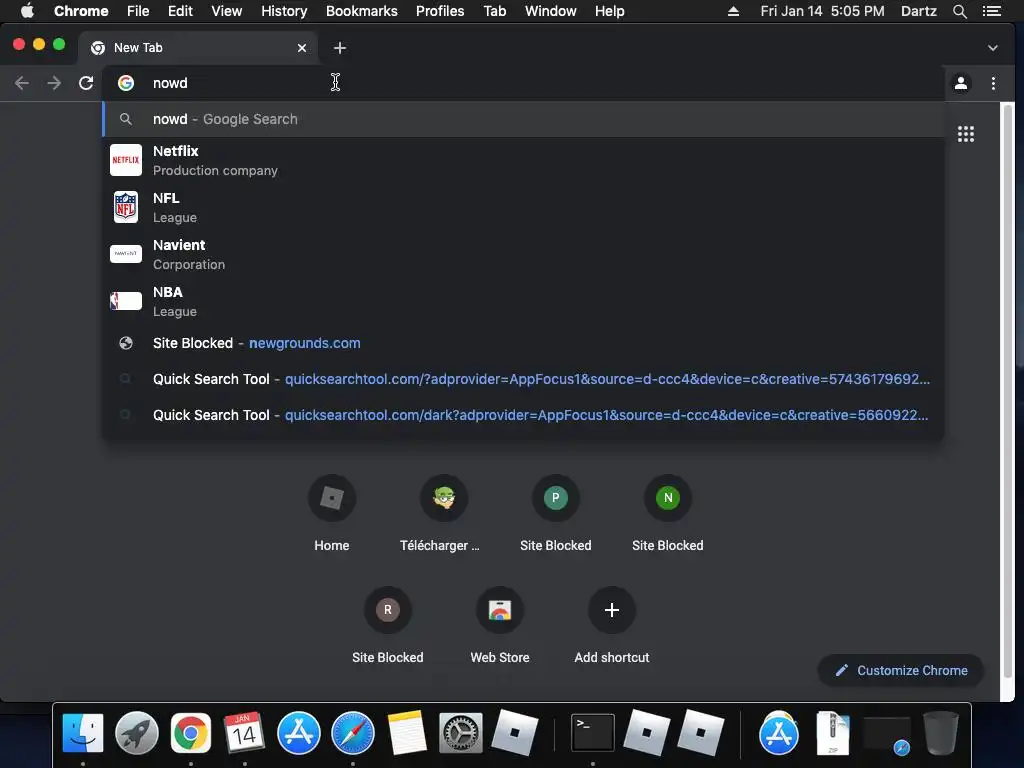Click the Chrome icon in the Dock
Viewport: 1024px width, 768px height.
coord(191,733)
